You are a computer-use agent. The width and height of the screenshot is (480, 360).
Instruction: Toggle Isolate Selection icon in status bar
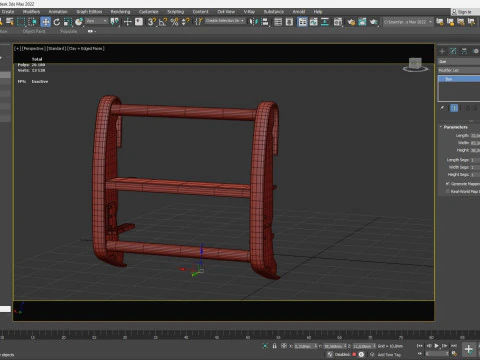[x=265, y=346]
